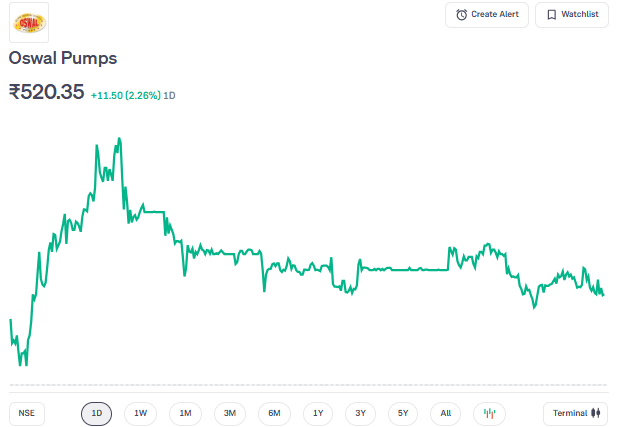Click the alarm clock icon in Create Alert
This screenshot has height=427, width=626.
tap(461, 15)
